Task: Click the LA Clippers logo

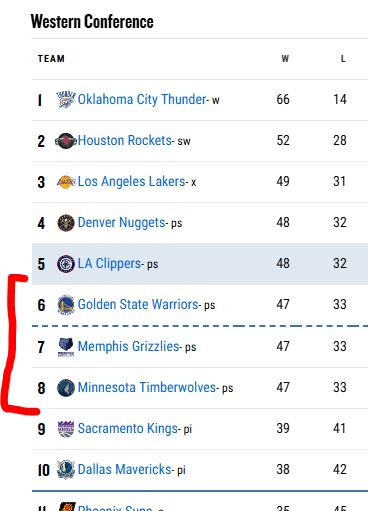Action: coord(66,264)
